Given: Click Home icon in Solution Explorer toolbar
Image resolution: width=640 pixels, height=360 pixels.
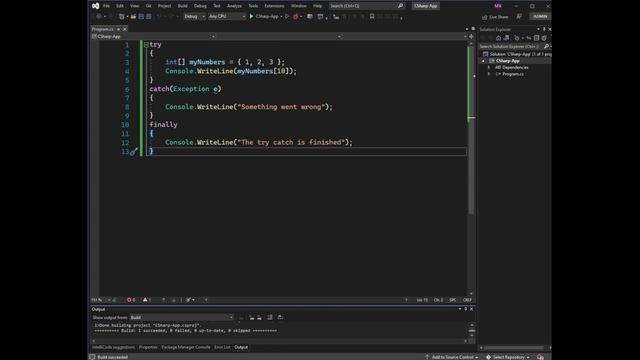Looking at the screenshot, I should tap(498, 38).
